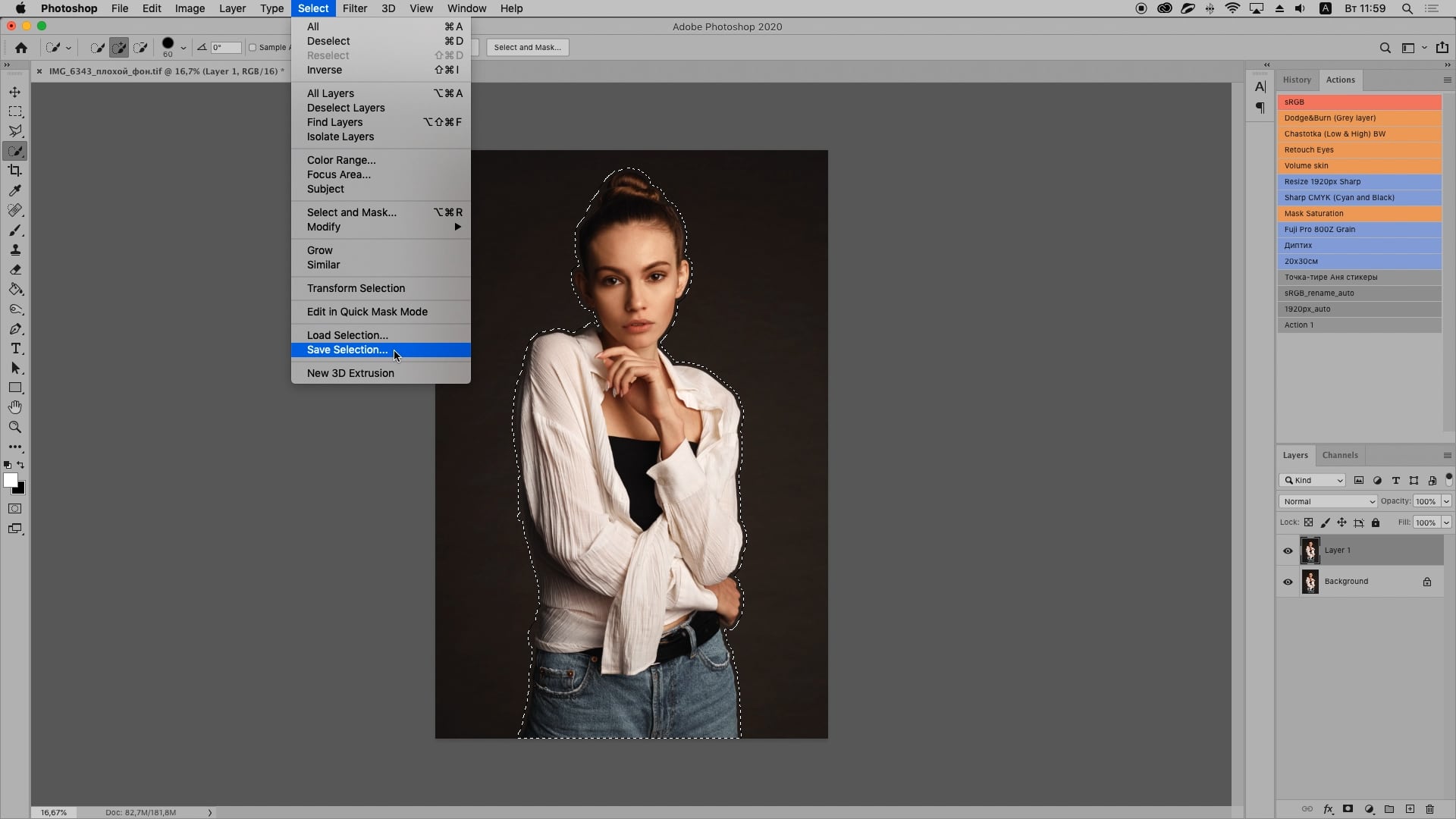This screenshot has width=1456, height=819.
Task: Toggle visibility of Background layer
Action: click(x=1287, y=581)
